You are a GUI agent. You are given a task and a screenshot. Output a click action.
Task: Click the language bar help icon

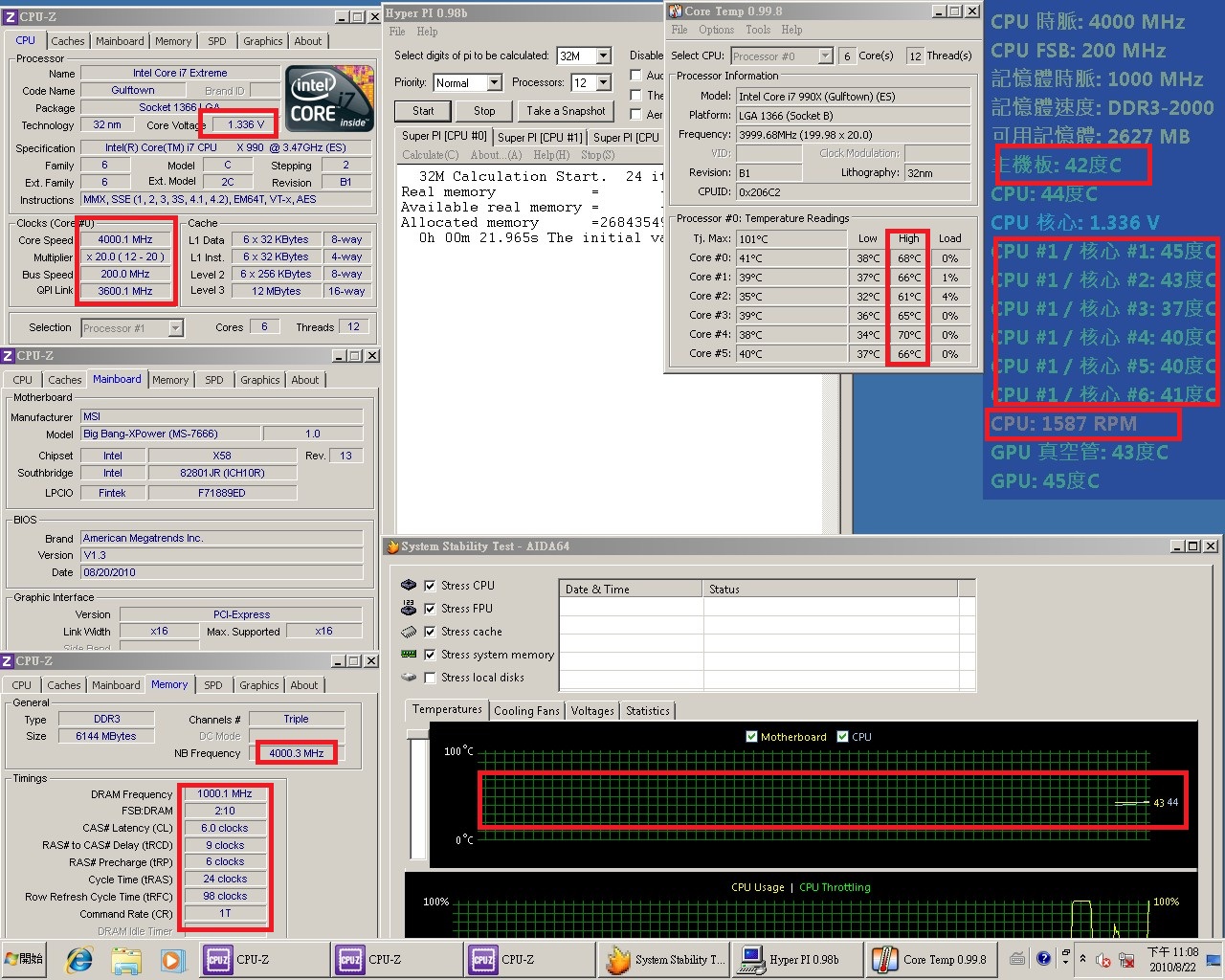pos(1043,958)
